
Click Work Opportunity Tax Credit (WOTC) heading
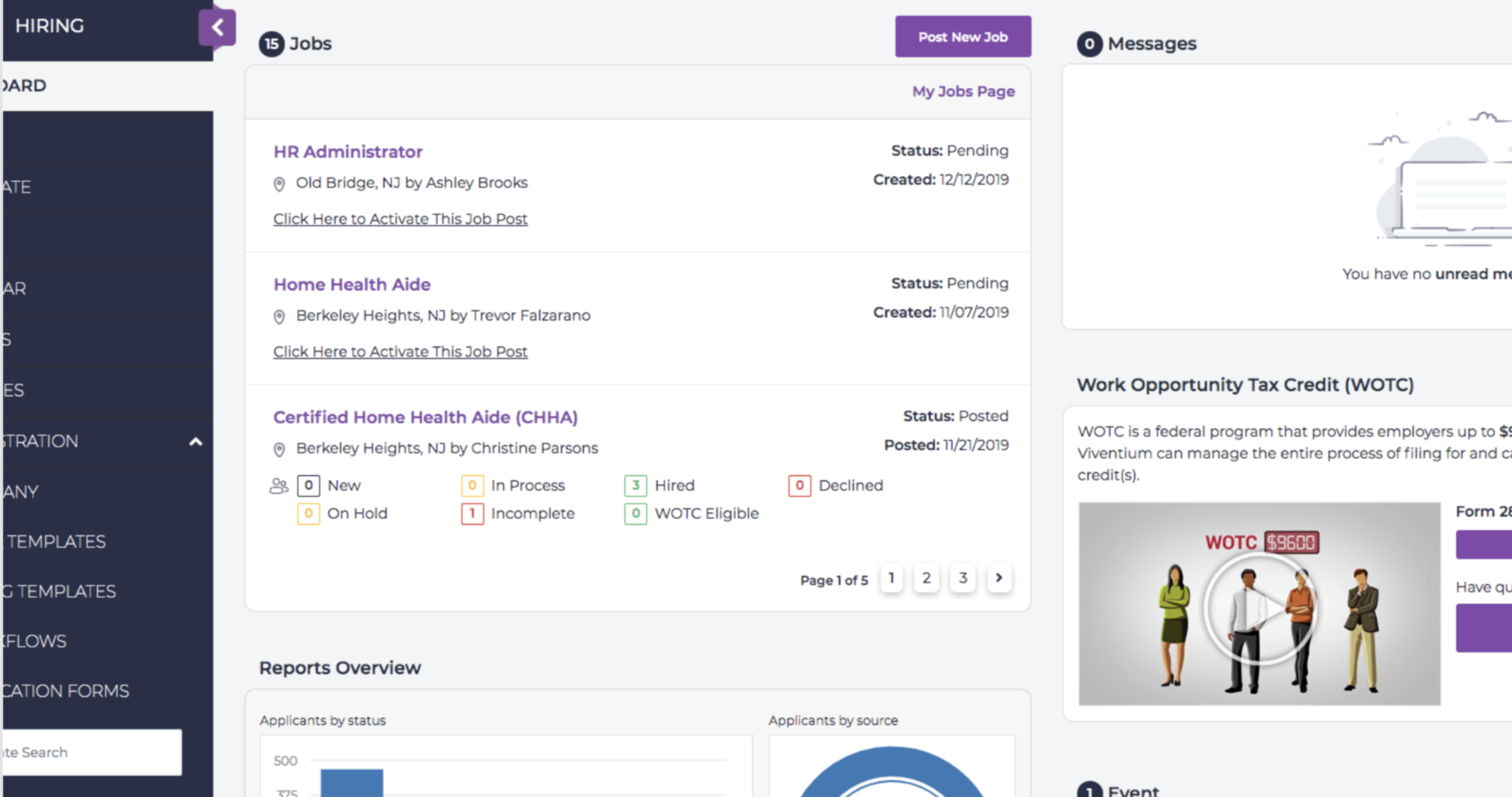click(x=1245, y=385)
